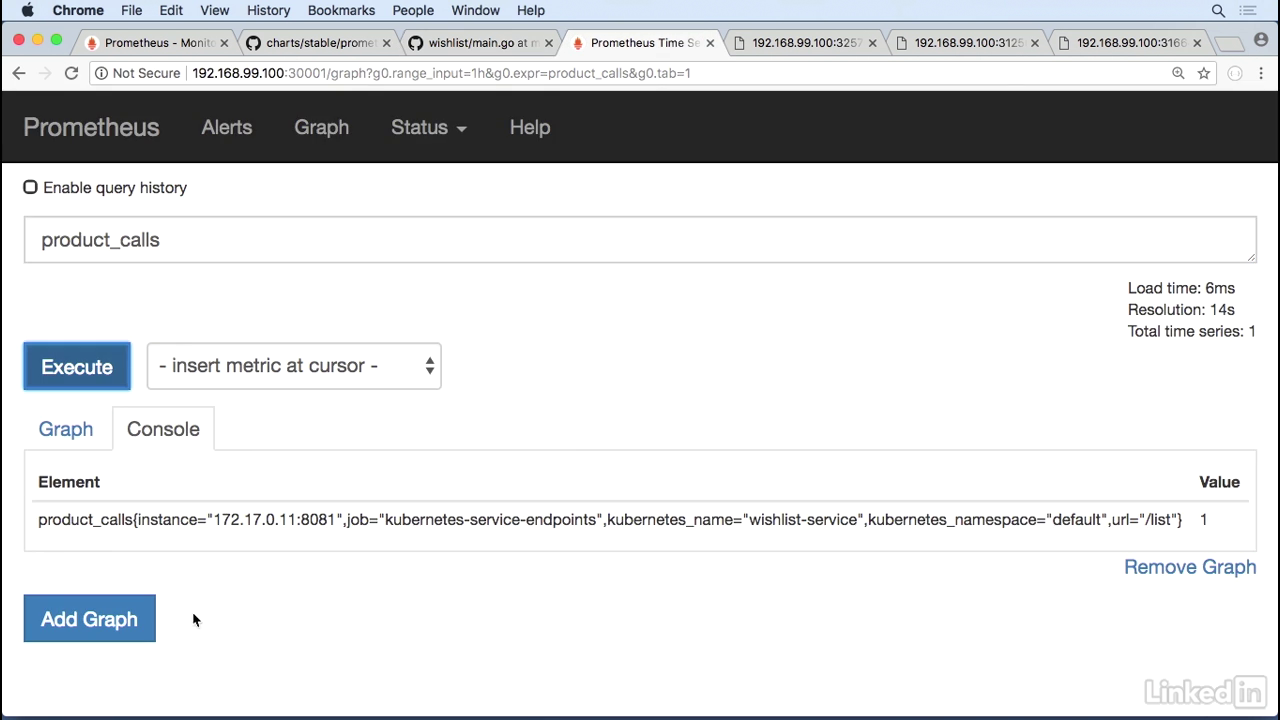
Task: Click the 'Total time series: 1' text
Action: (x=1192, y=331)
